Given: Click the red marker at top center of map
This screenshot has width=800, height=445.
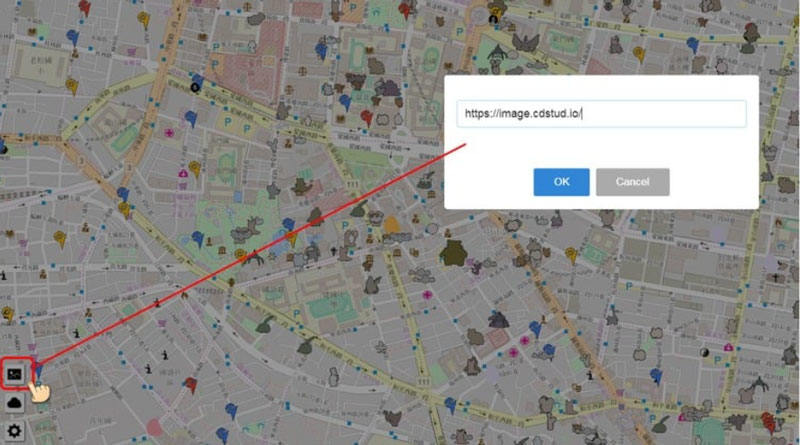Looking at the screenshot, I should 404,10.
